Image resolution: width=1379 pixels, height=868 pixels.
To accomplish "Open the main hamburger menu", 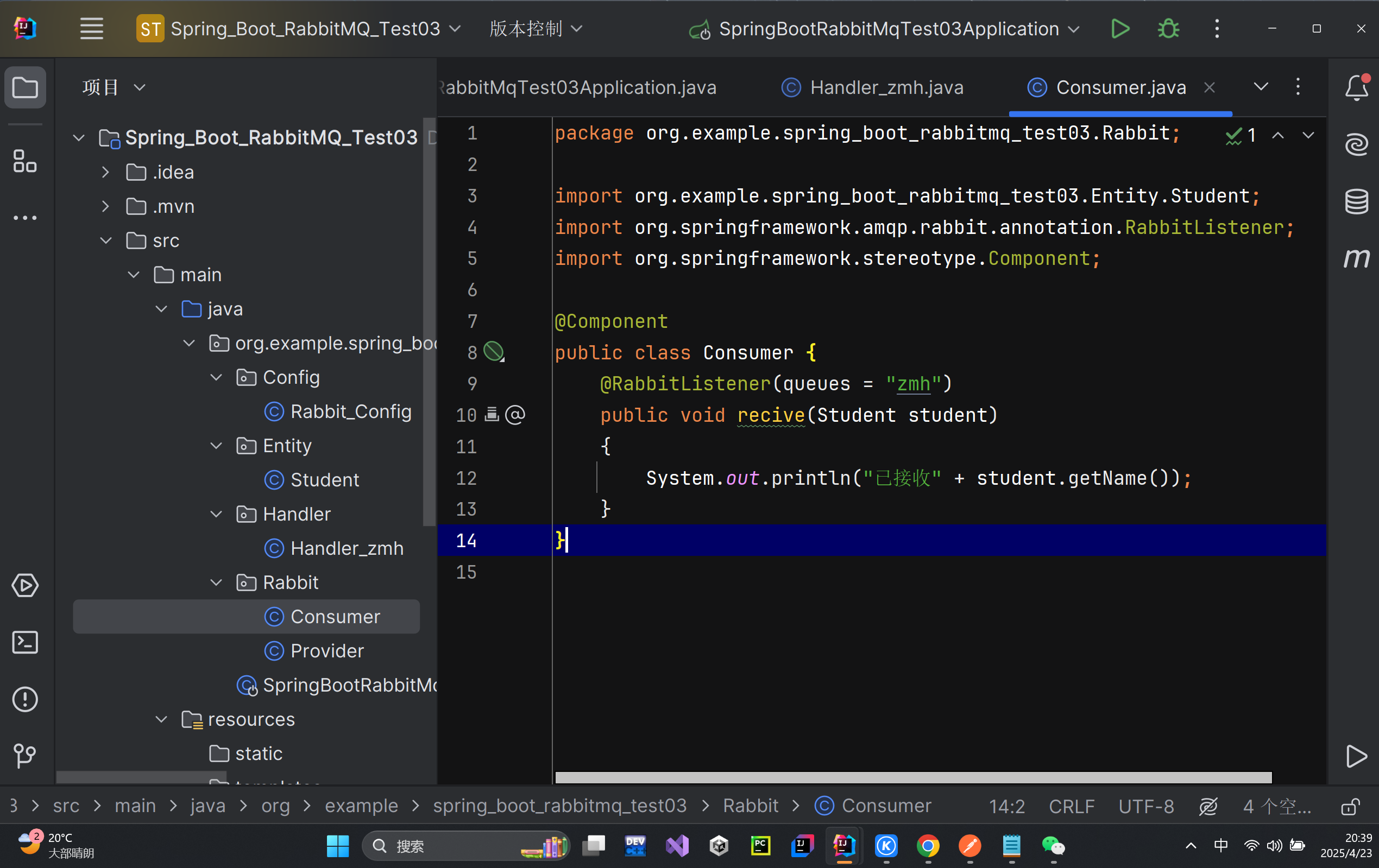I will click(92, 29).
